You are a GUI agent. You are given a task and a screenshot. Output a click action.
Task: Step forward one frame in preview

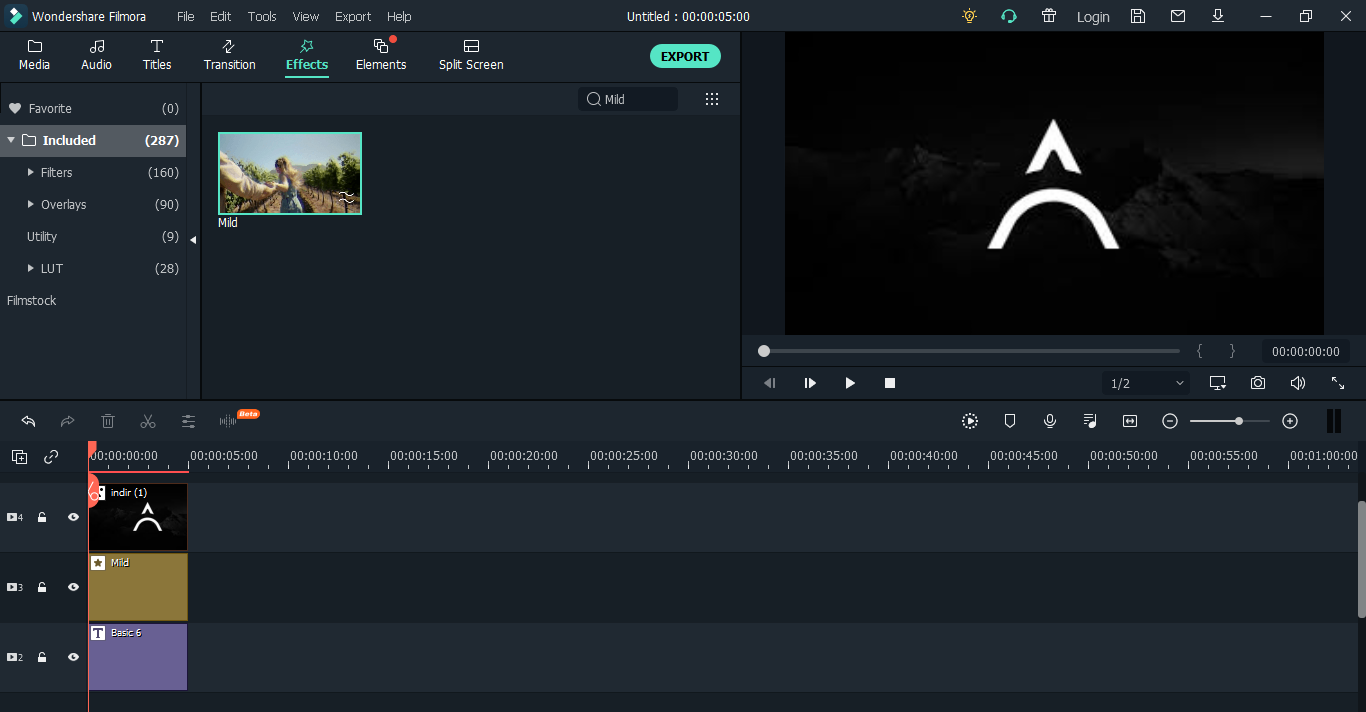pos(810,383)
